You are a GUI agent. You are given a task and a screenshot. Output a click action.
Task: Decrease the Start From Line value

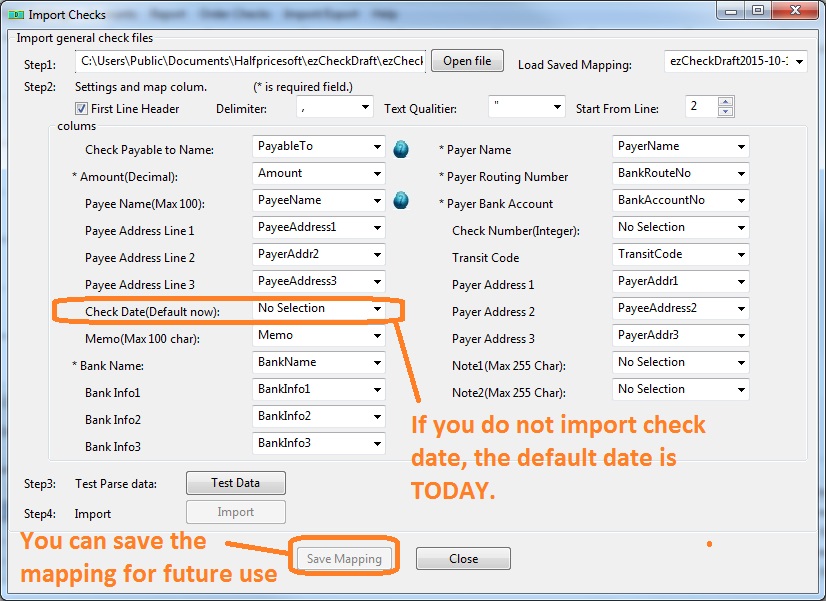[726, 111]
